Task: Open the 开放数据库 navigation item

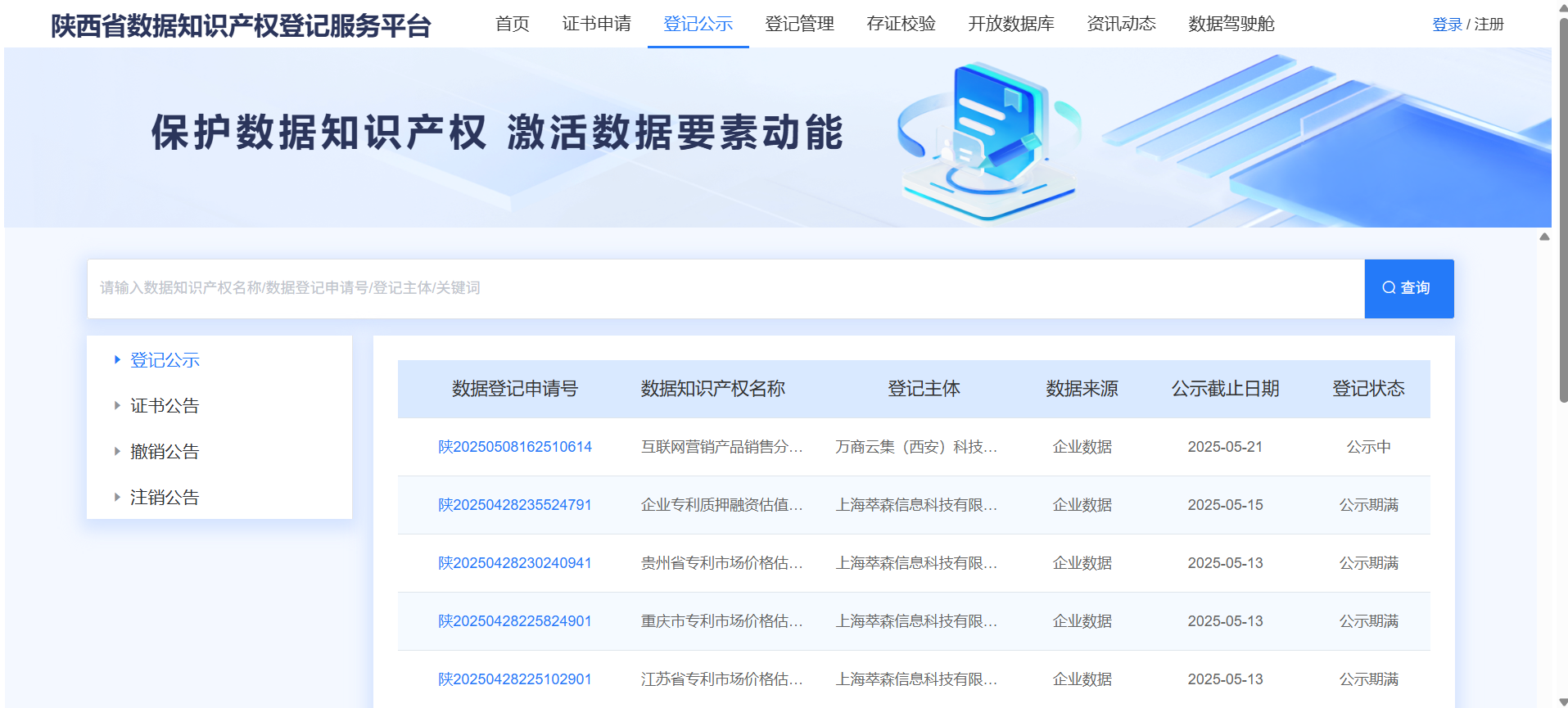Action: click(1011, 24)
